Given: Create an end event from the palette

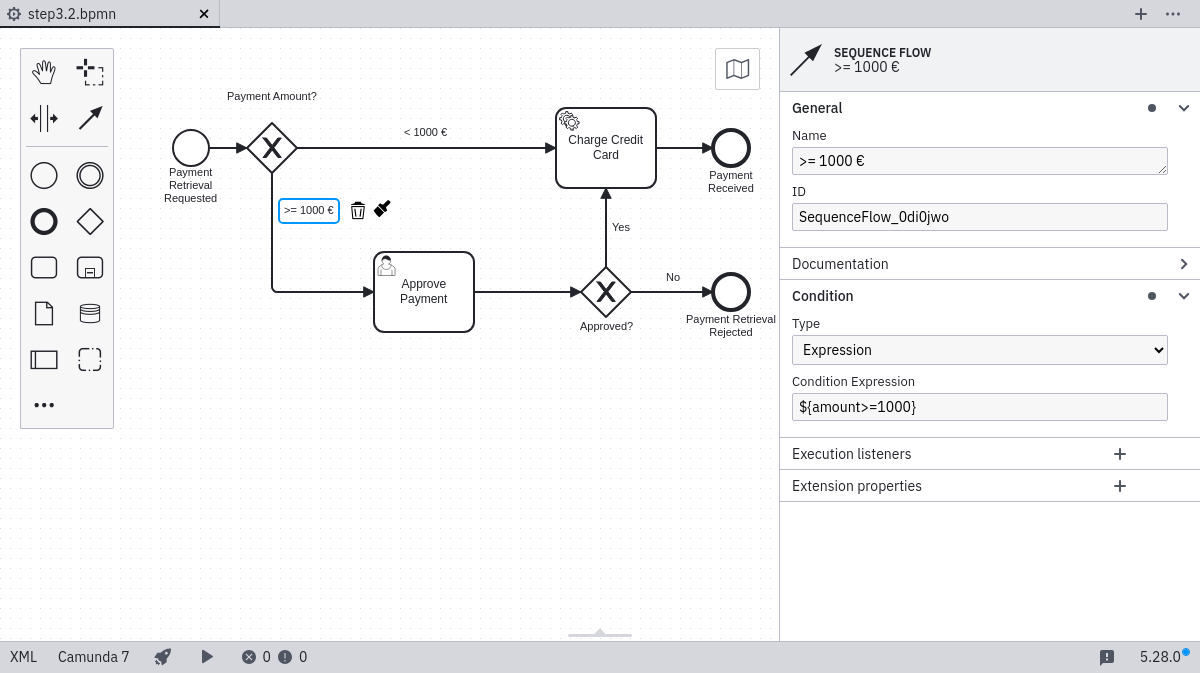Looking at the screenshot, I should [x=44, y=222].
